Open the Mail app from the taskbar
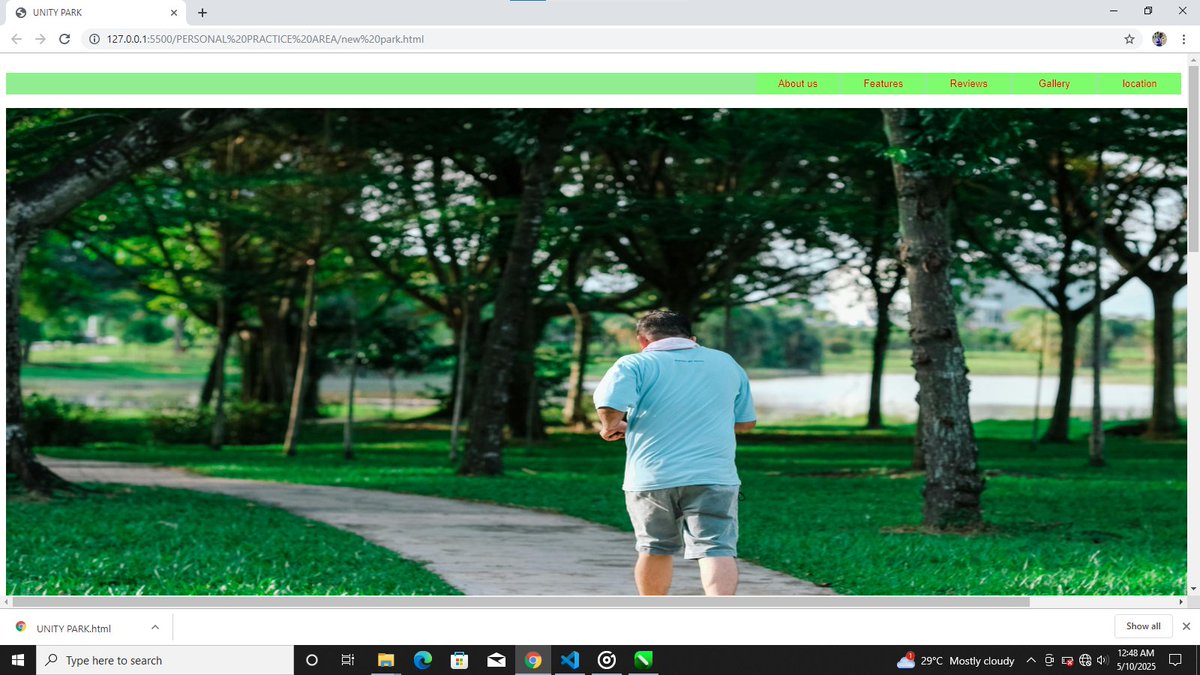 click(x=496, y=660)
